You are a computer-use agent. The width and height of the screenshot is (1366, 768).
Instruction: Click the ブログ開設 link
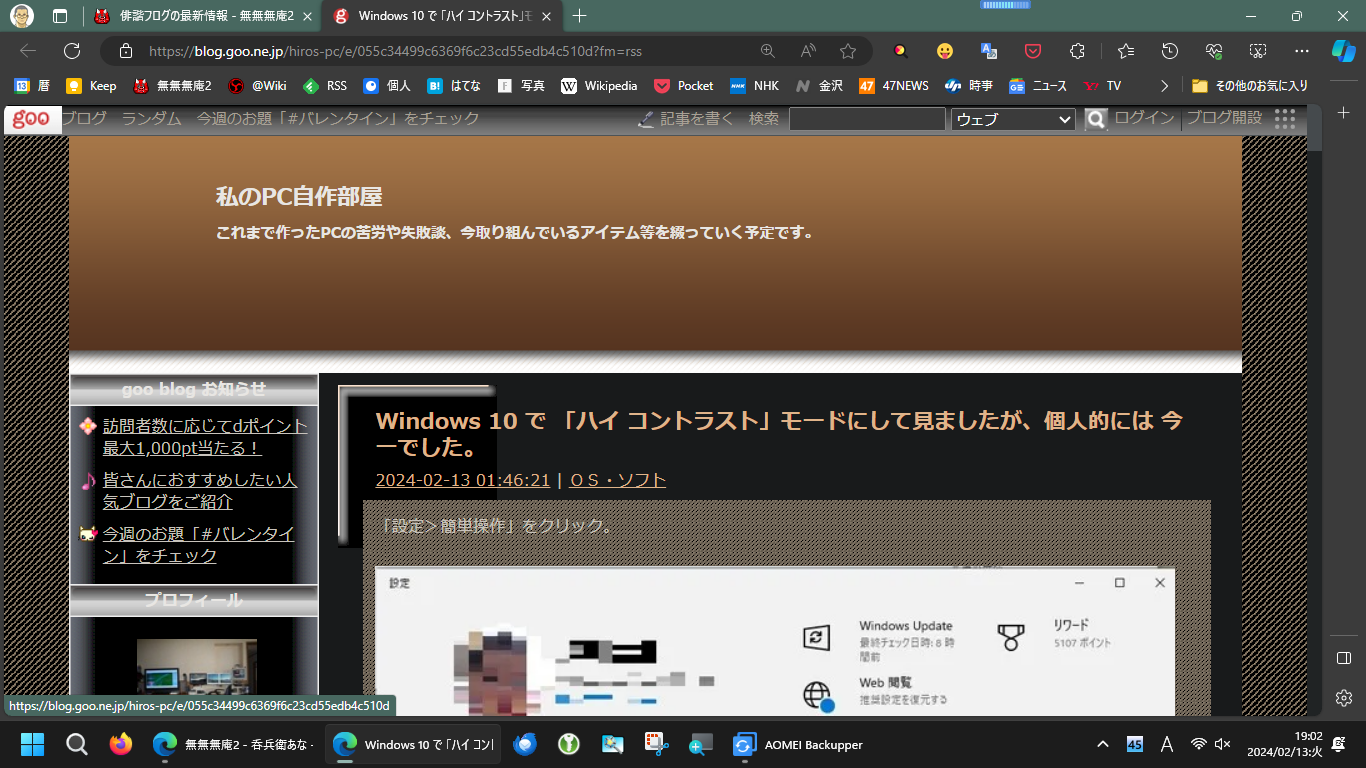[1224, 119]
